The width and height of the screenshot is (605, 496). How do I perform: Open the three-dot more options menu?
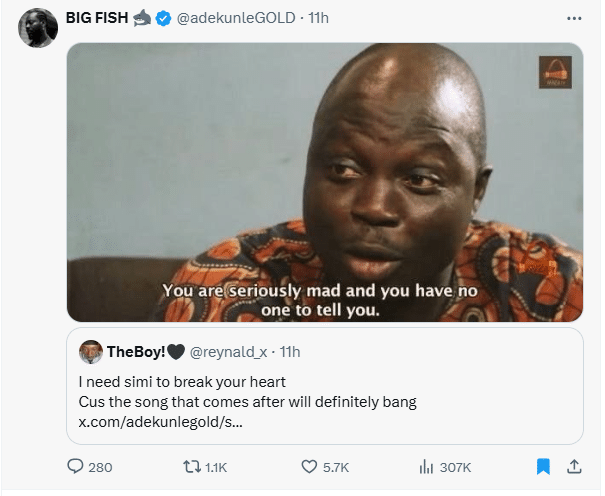coord(574,18)
